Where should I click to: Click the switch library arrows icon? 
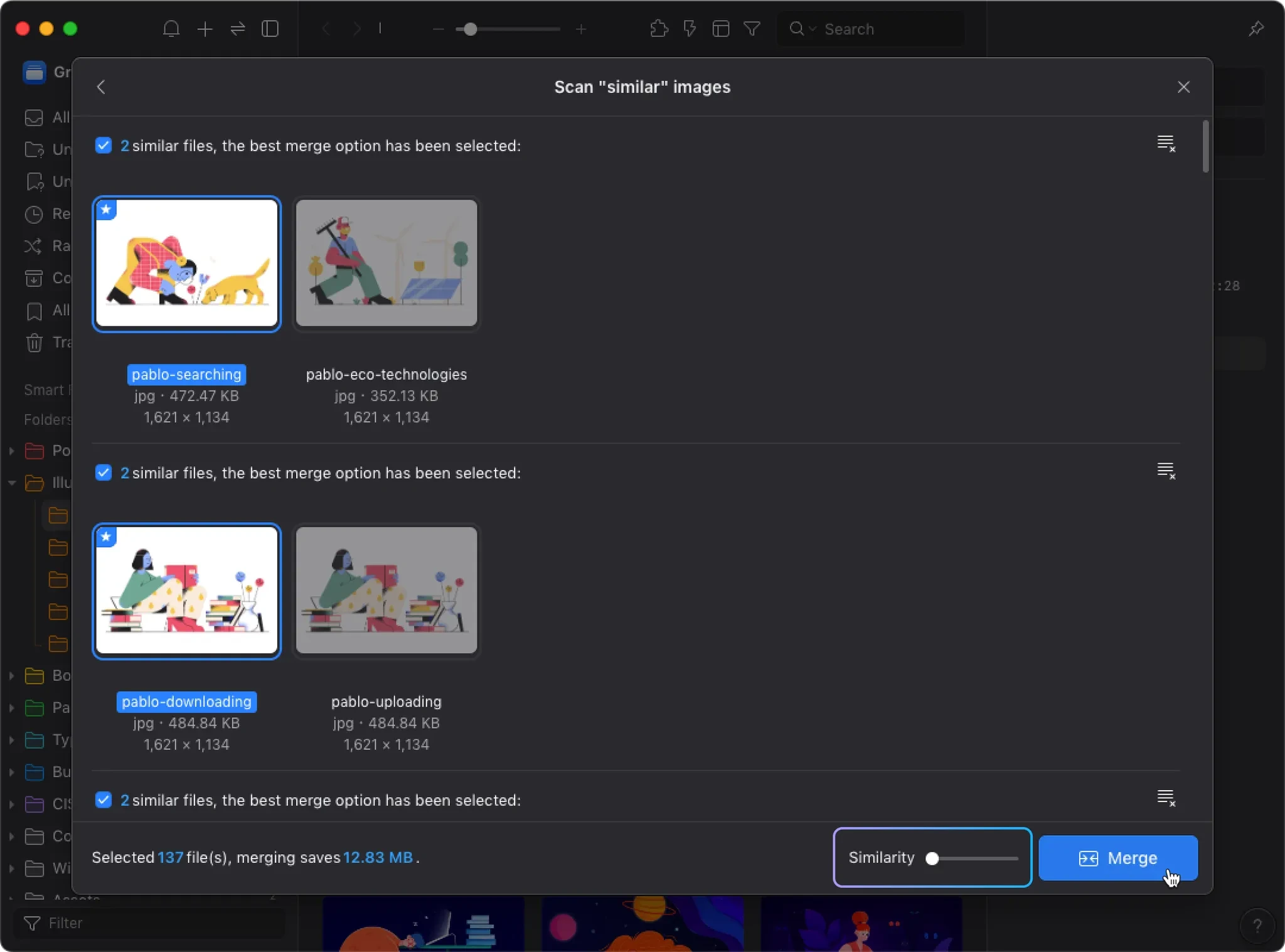tap(238, 29)
